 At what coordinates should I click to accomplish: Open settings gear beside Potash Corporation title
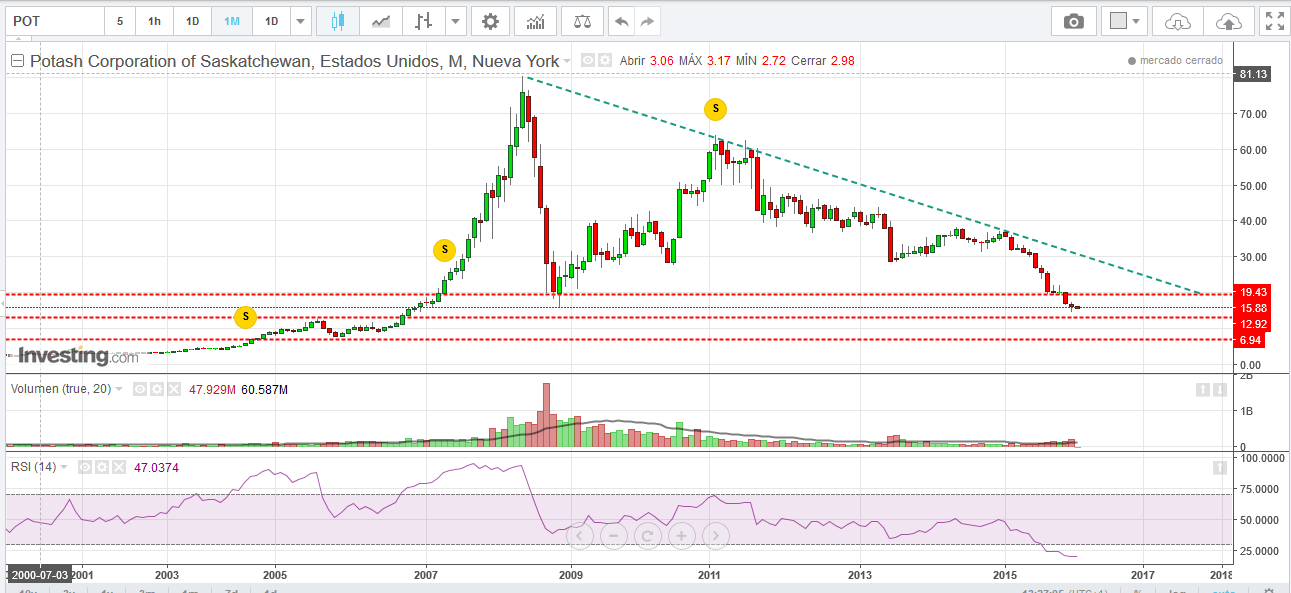click(x=605, y=61)
